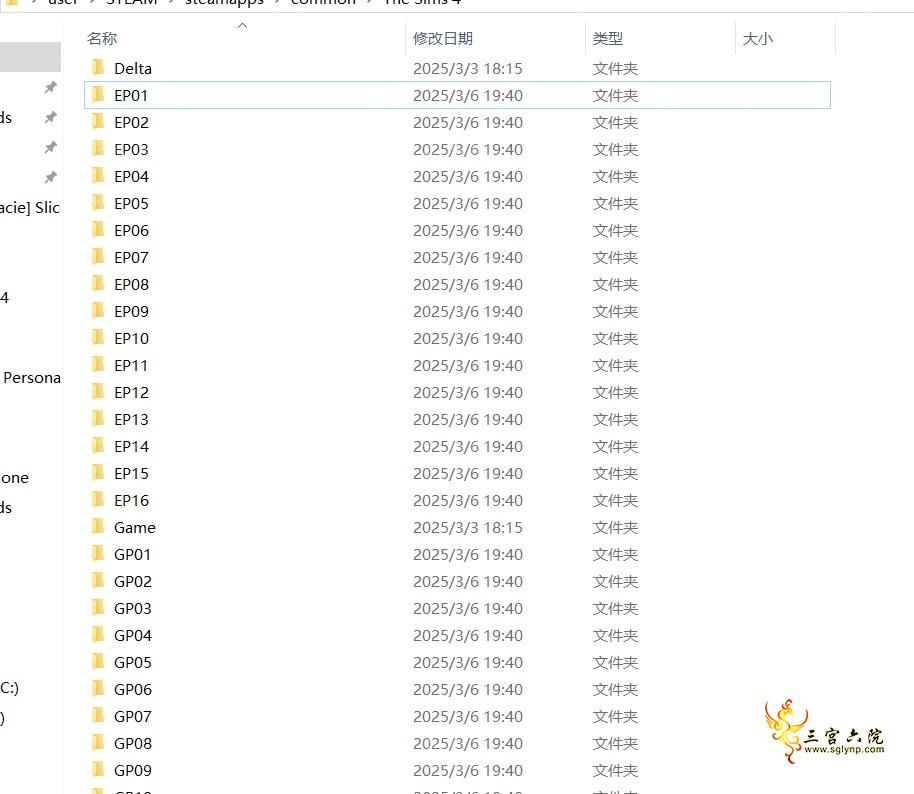The image size is (914, 794).
Task: Select the EP15 folder name
Action: pyautogui.click(x=131, y=473)
